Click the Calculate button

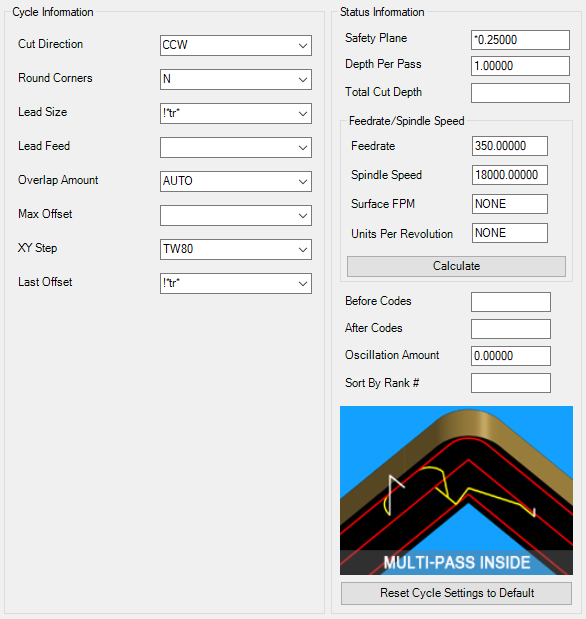tap(456, 266)
